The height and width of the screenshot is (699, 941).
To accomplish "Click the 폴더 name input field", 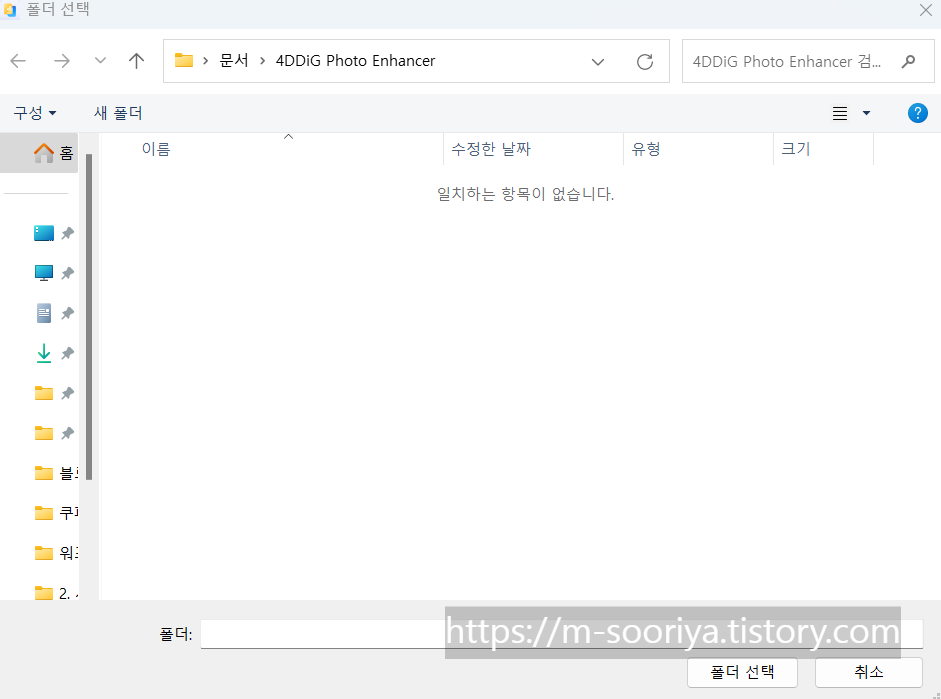I will click(562, 634).
